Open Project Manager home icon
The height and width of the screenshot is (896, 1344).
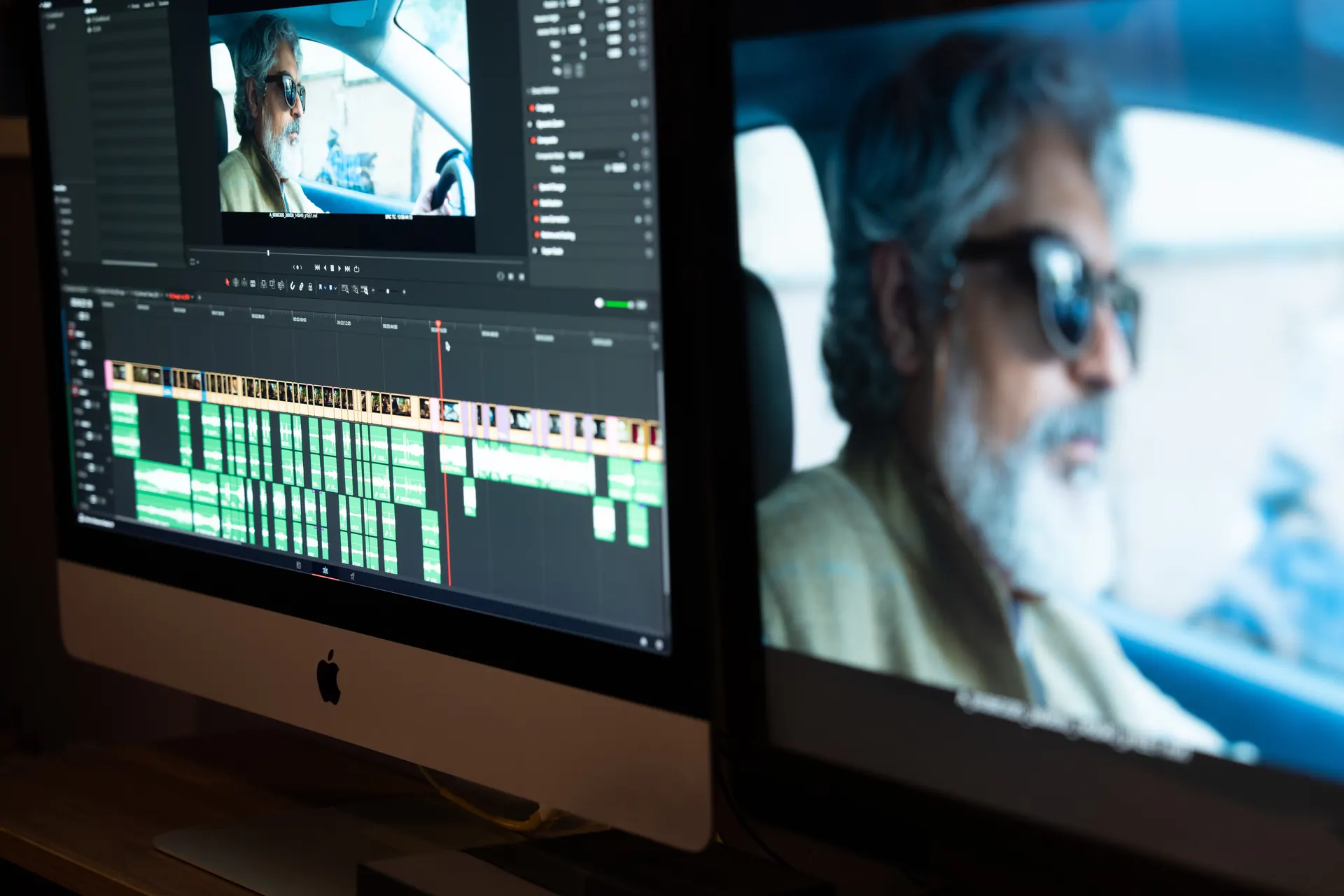(643, 640)
